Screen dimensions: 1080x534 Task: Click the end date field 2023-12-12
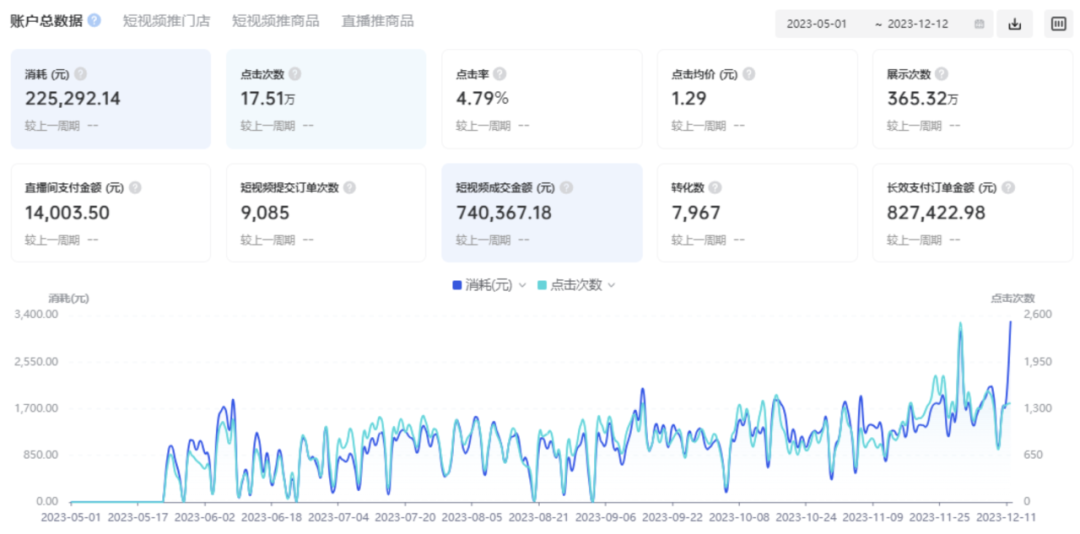coord(917,24)
